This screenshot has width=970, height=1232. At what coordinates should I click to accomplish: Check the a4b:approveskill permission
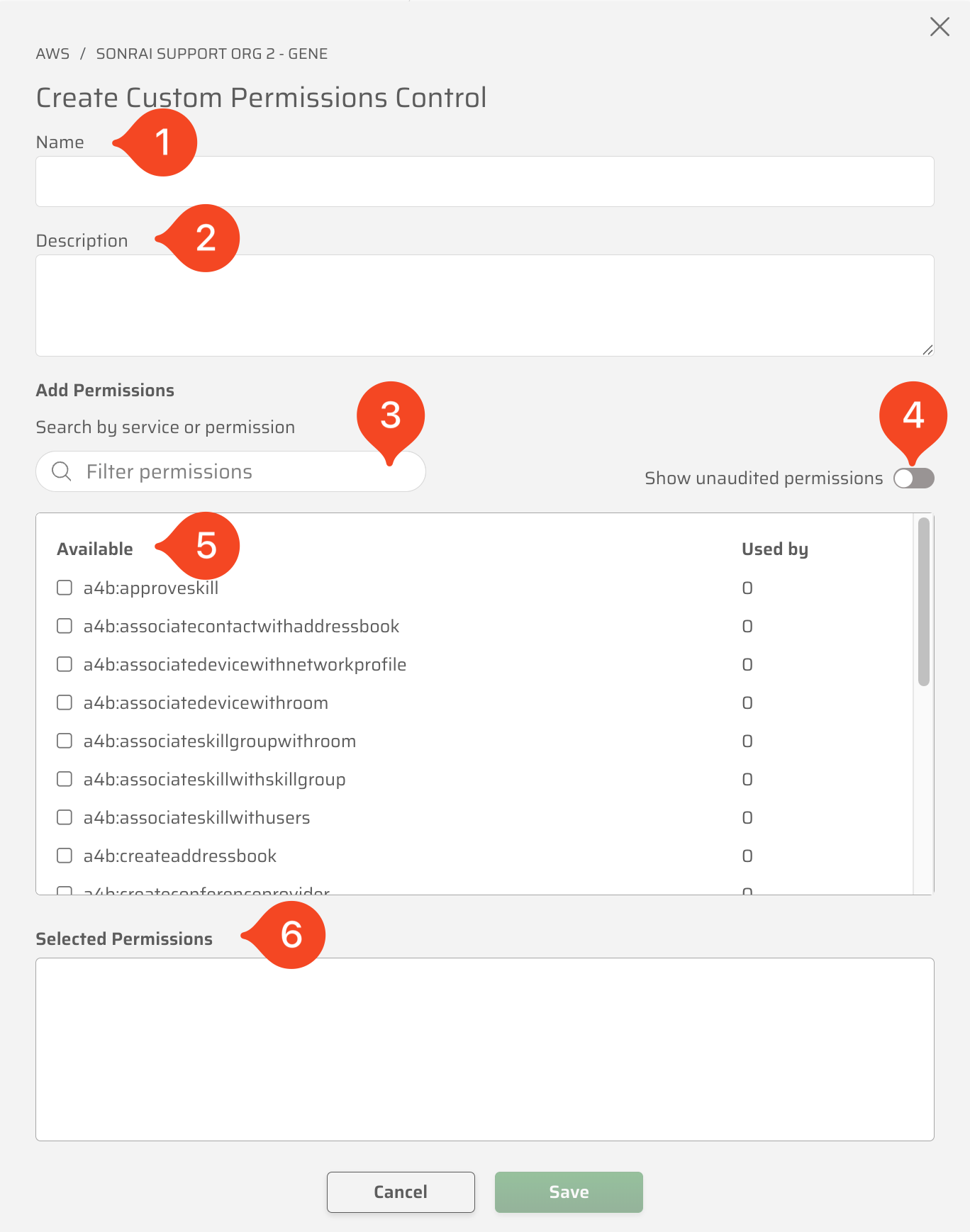click(65, 588)
